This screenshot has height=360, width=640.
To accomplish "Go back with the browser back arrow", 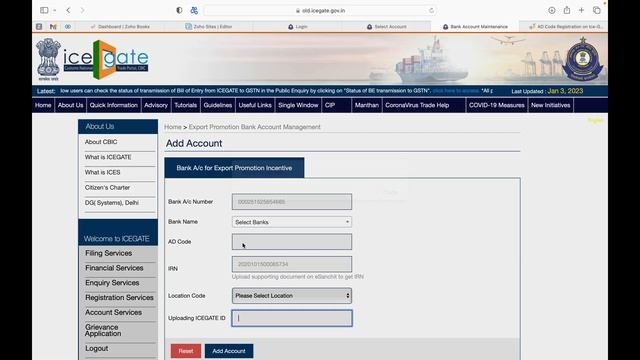I will click(68, 10).
